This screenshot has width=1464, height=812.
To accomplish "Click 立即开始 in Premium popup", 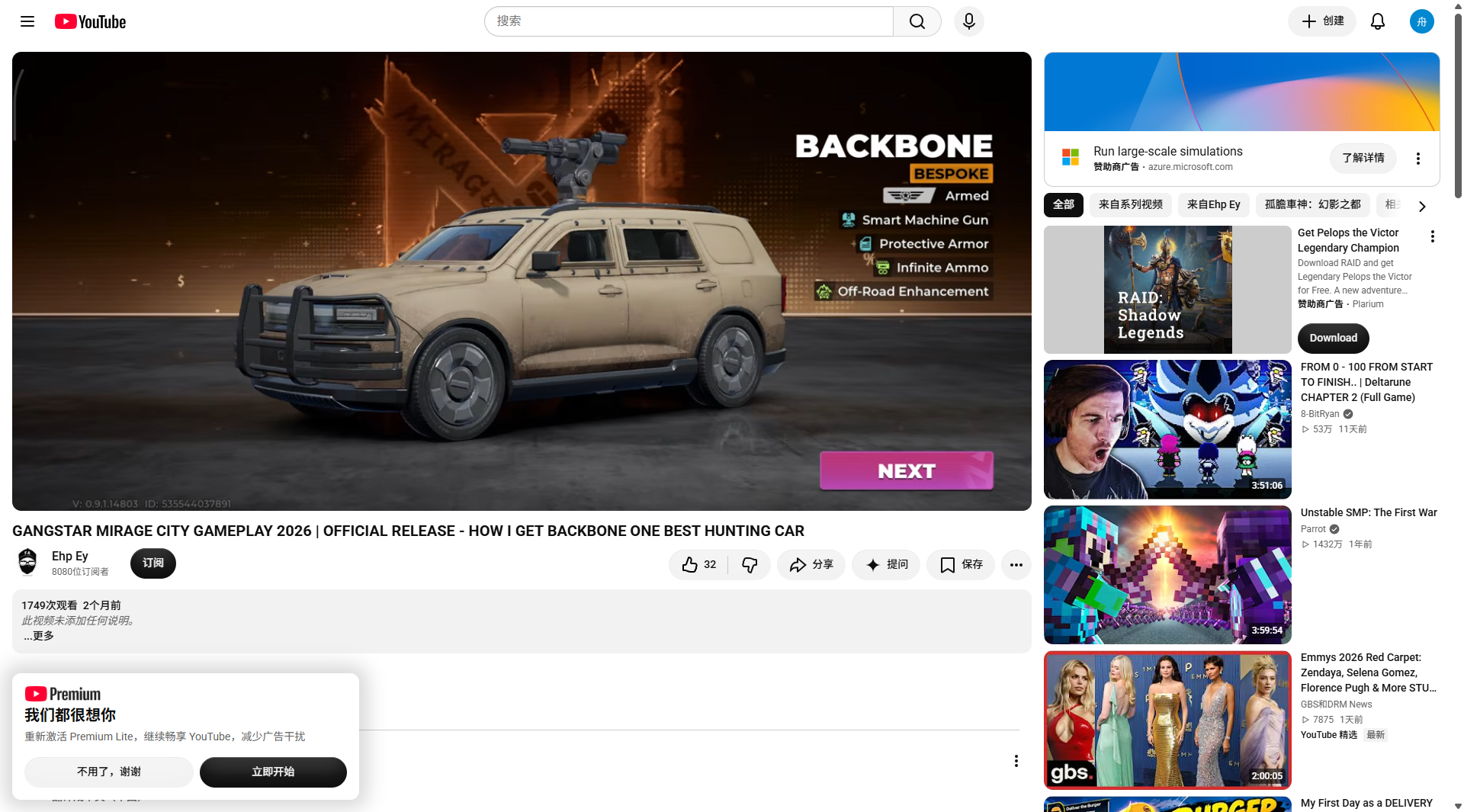I will (x=273, y=772).
